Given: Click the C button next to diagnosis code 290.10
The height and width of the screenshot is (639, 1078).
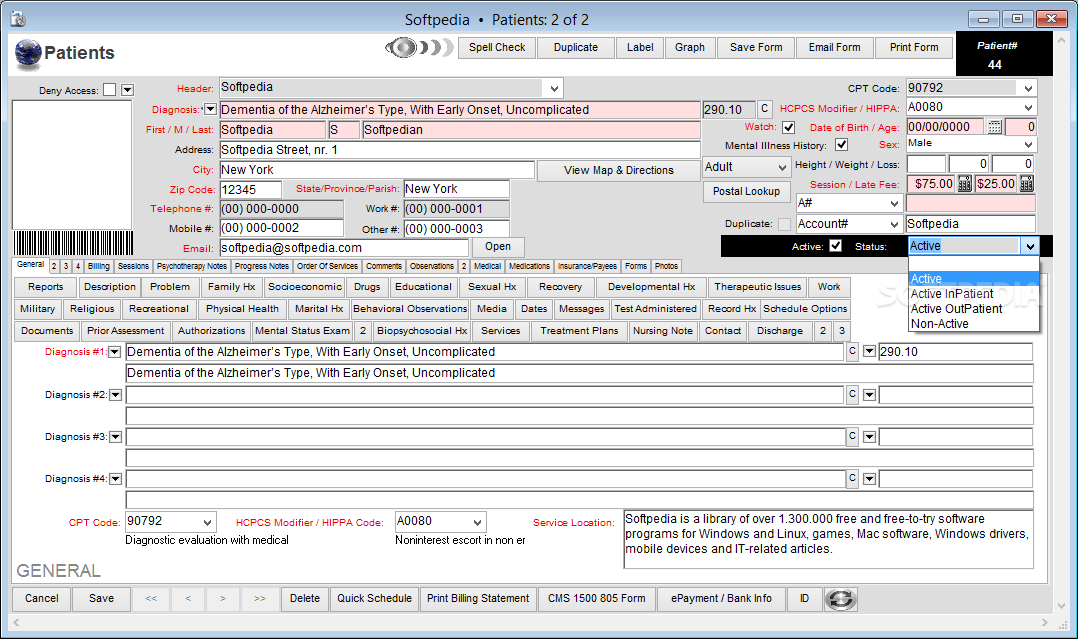Looking at the screenshot, I should [x=764, y=109].
